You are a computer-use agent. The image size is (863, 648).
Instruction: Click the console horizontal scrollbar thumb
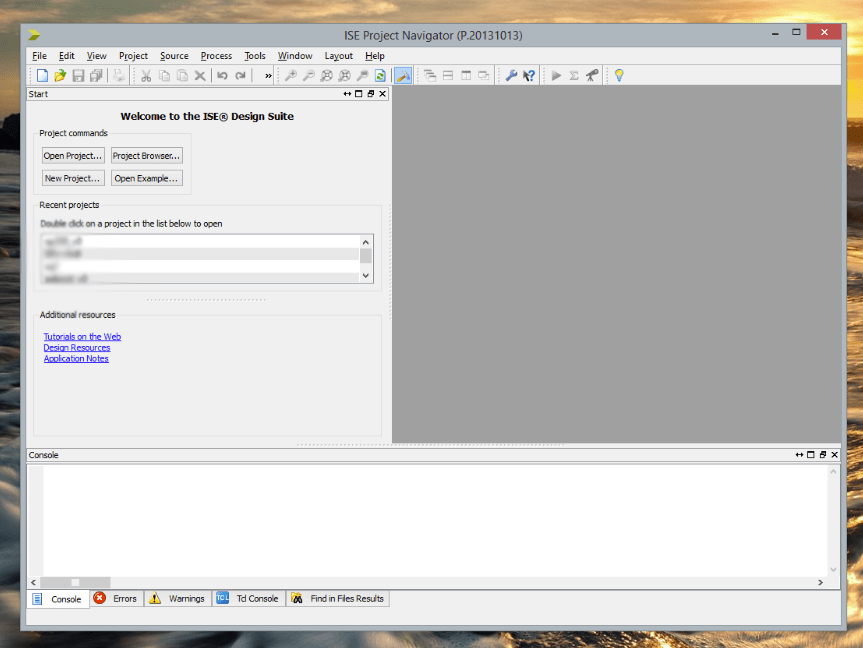coord(75,582)
